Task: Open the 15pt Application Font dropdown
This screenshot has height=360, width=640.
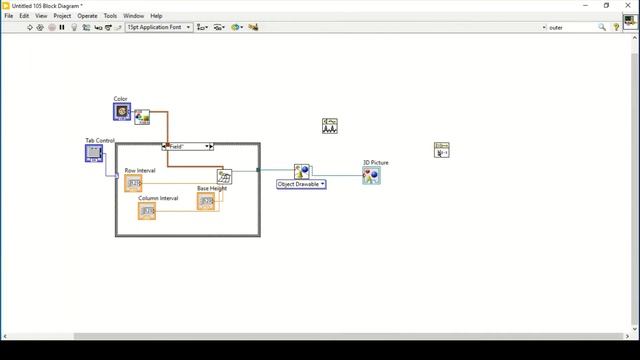Action: pyautogui.click(x=159, y=27)
